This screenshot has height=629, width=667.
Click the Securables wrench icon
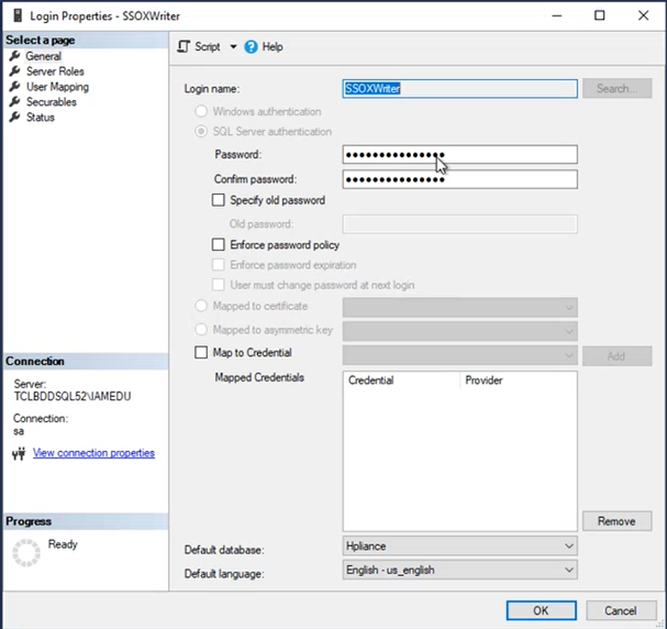15,102
